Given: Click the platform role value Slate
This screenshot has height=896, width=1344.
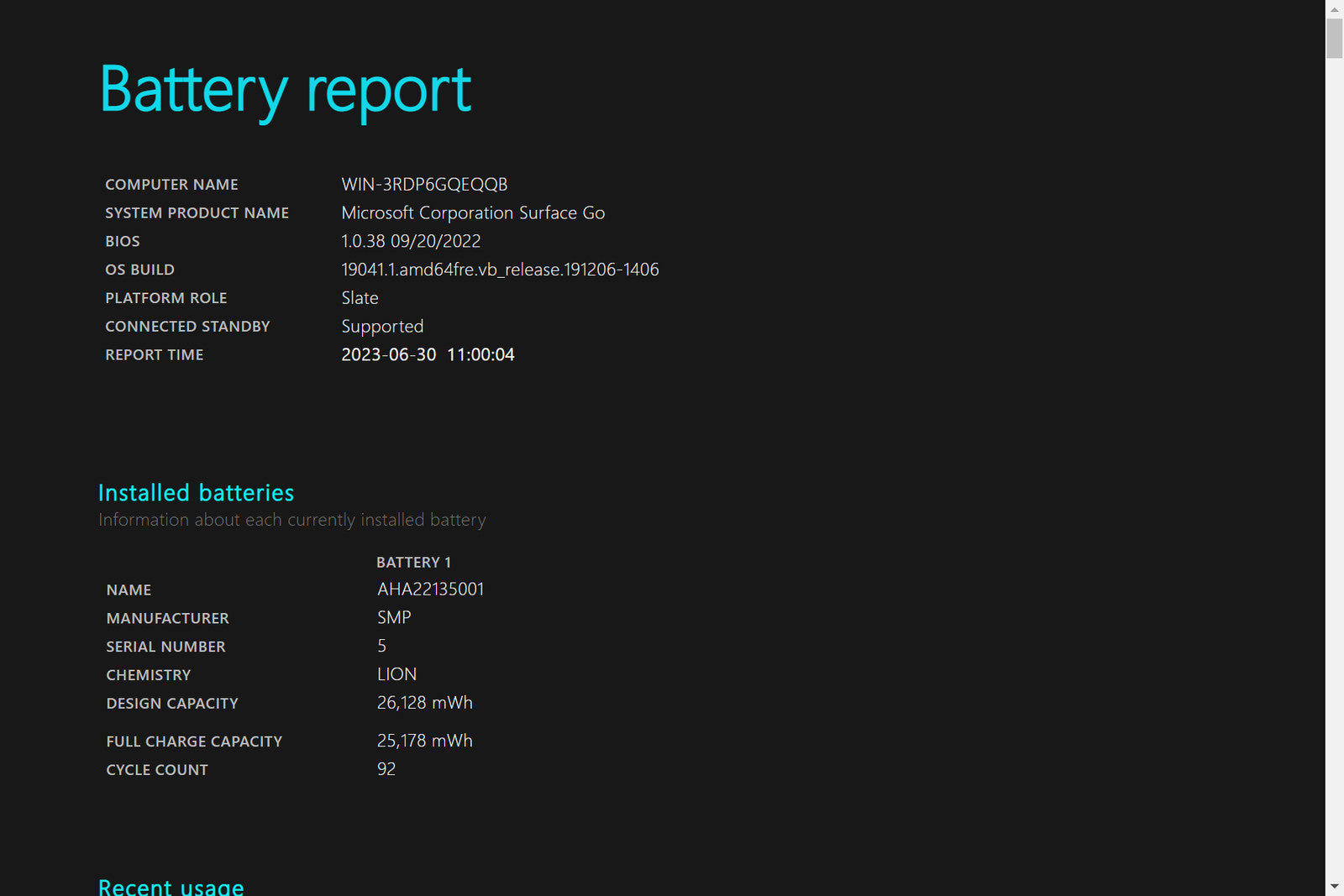Looking at the screenshot, I should coord(360,298).
